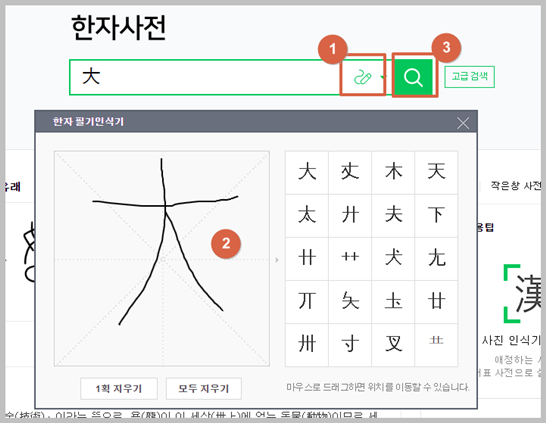Close the 한자 필기인식기 popup
Screen dimensions: 546x423
click(x=463, y=123)
